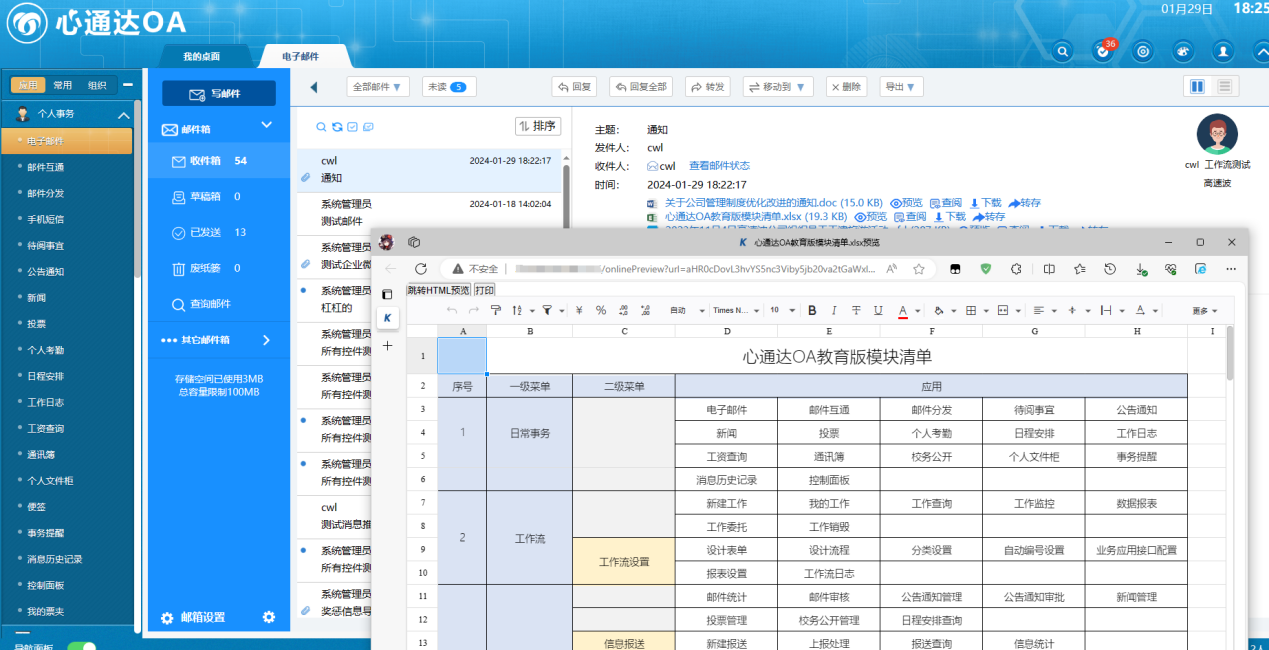
Task: Click 排序 sort button
Action: point(538,126)
